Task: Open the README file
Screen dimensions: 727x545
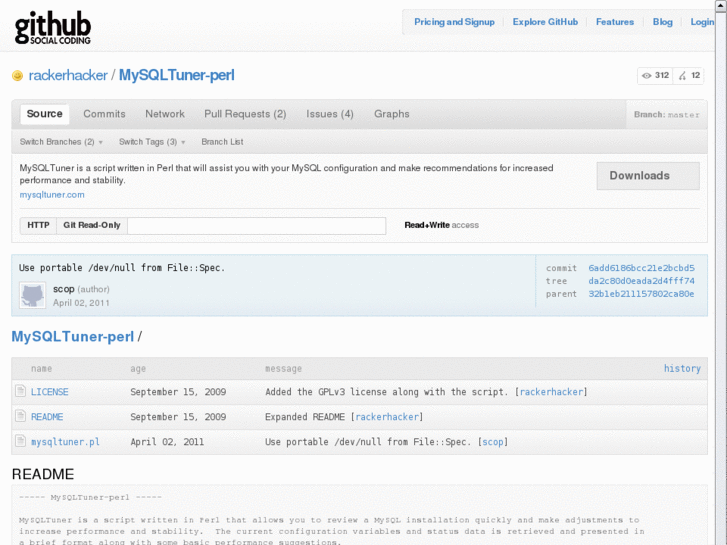Action: 47,417
